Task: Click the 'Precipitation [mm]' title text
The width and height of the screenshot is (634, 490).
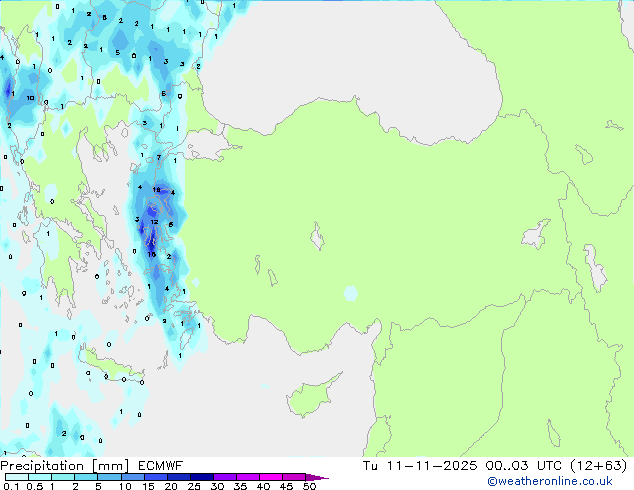Action: tap(64, 466)
